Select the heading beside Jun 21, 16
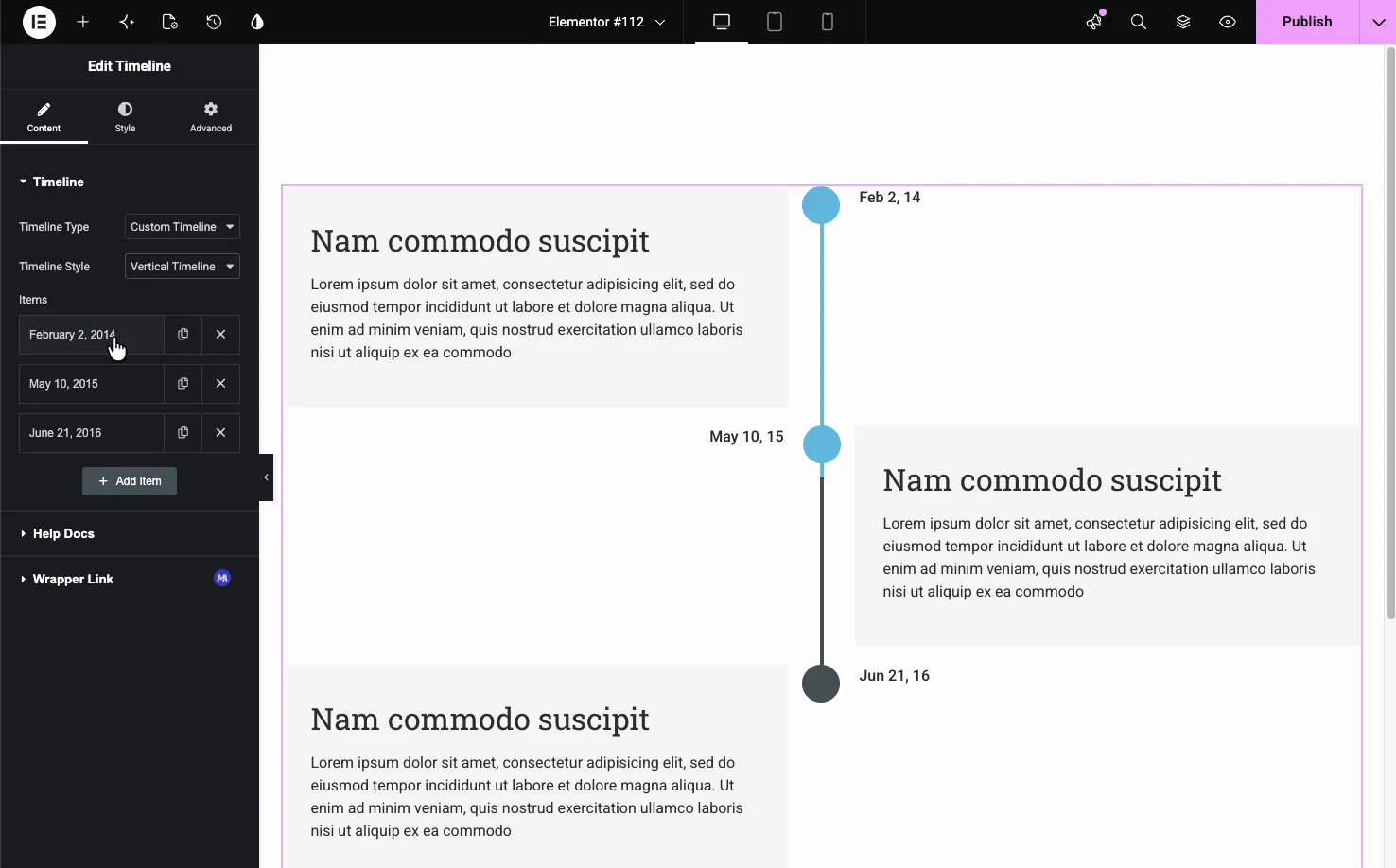Image resolution: width=1396 pixels, height=868 pixels. pos(480,720)
